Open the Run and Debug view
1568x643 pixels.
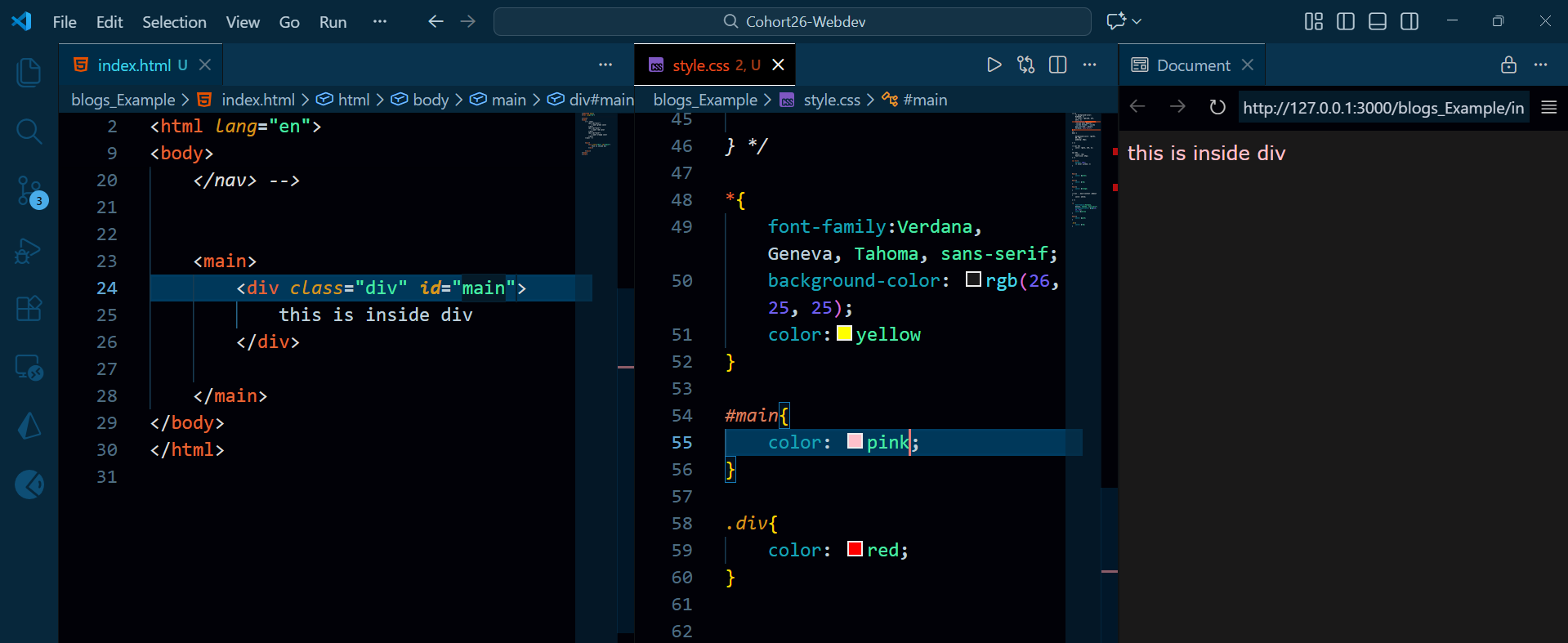click(29, 251)
